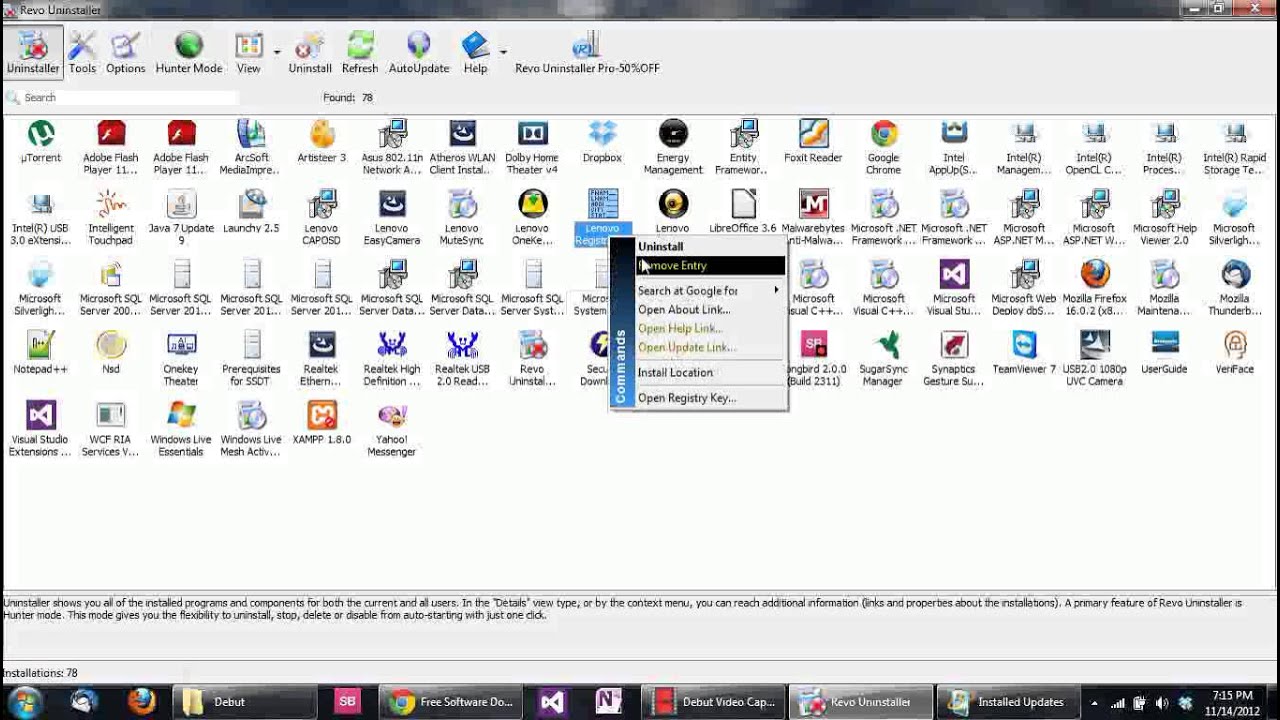Activate Hunter Mode

[x=189, y=53]
